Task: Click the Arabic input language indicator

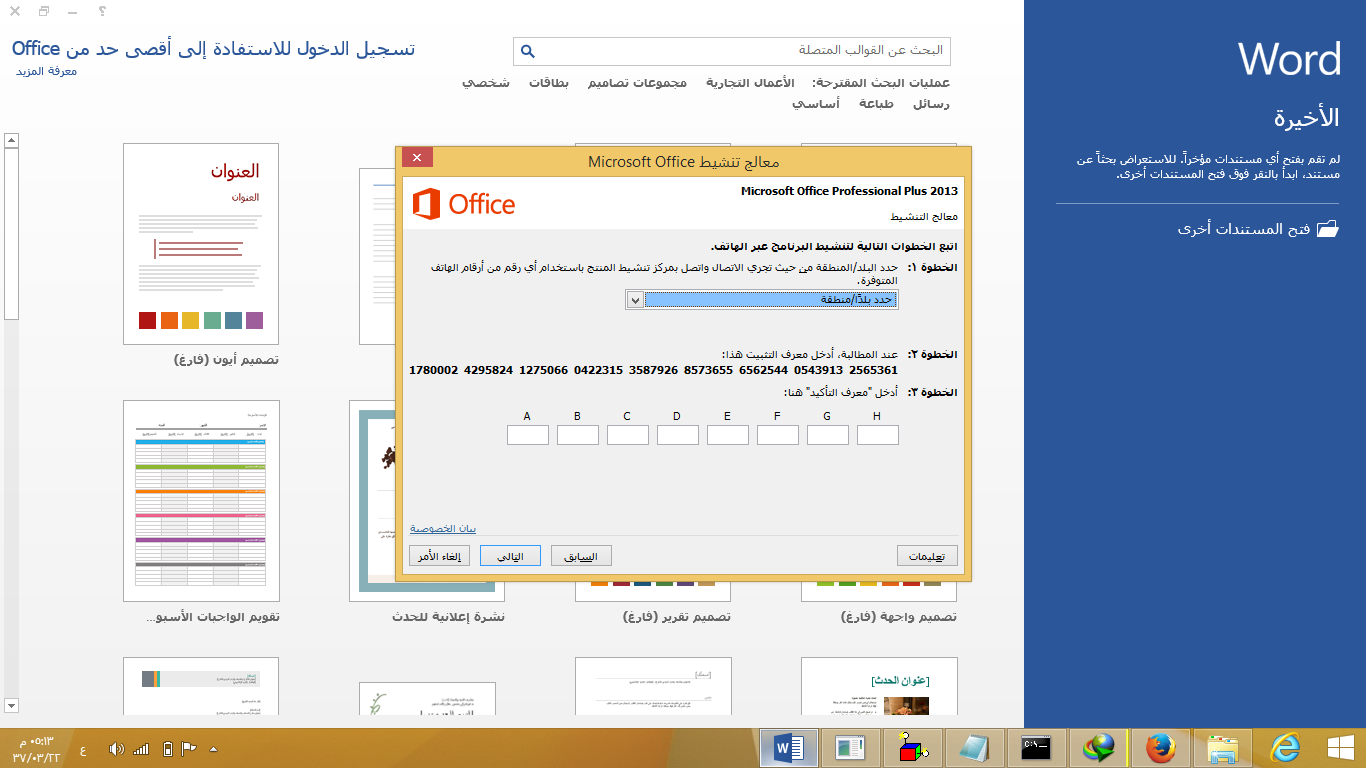Action: pos(82,749)
